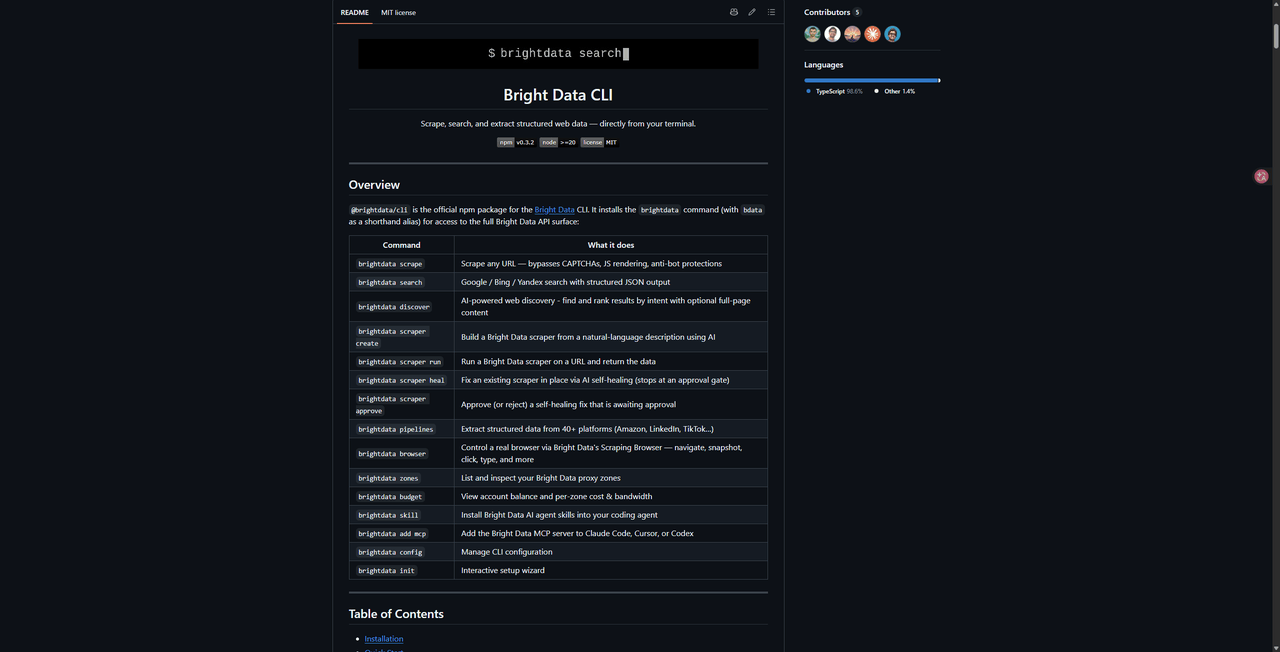Click the page vertical scrollbar thumb
Screen dimensions: 1280x652
1275,35
